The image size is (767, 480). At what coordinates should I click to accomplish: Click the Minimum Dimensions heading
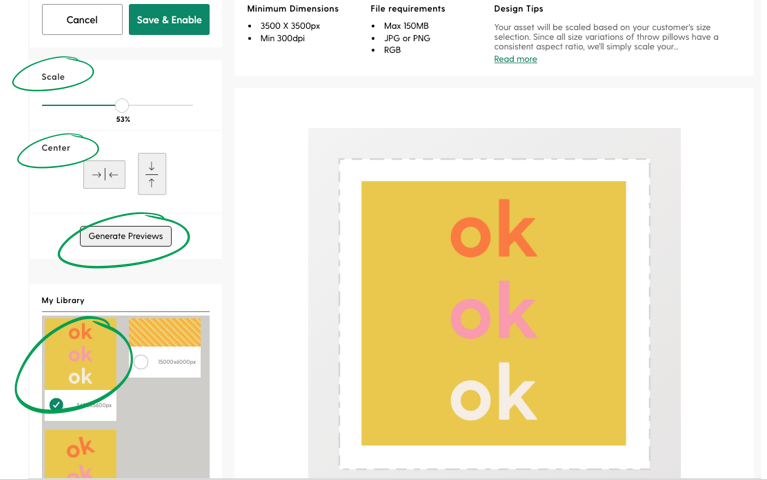293,9
